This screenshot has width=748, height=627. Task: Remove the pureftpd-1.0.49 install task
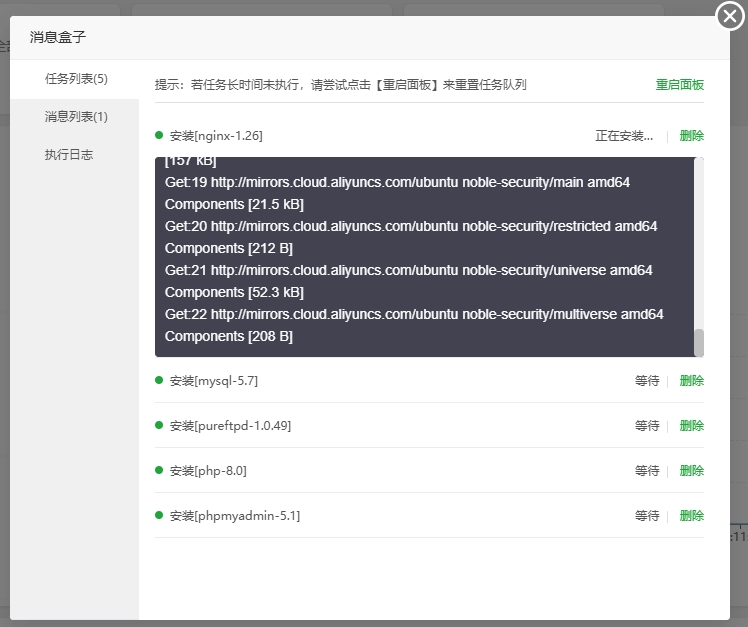692,426
